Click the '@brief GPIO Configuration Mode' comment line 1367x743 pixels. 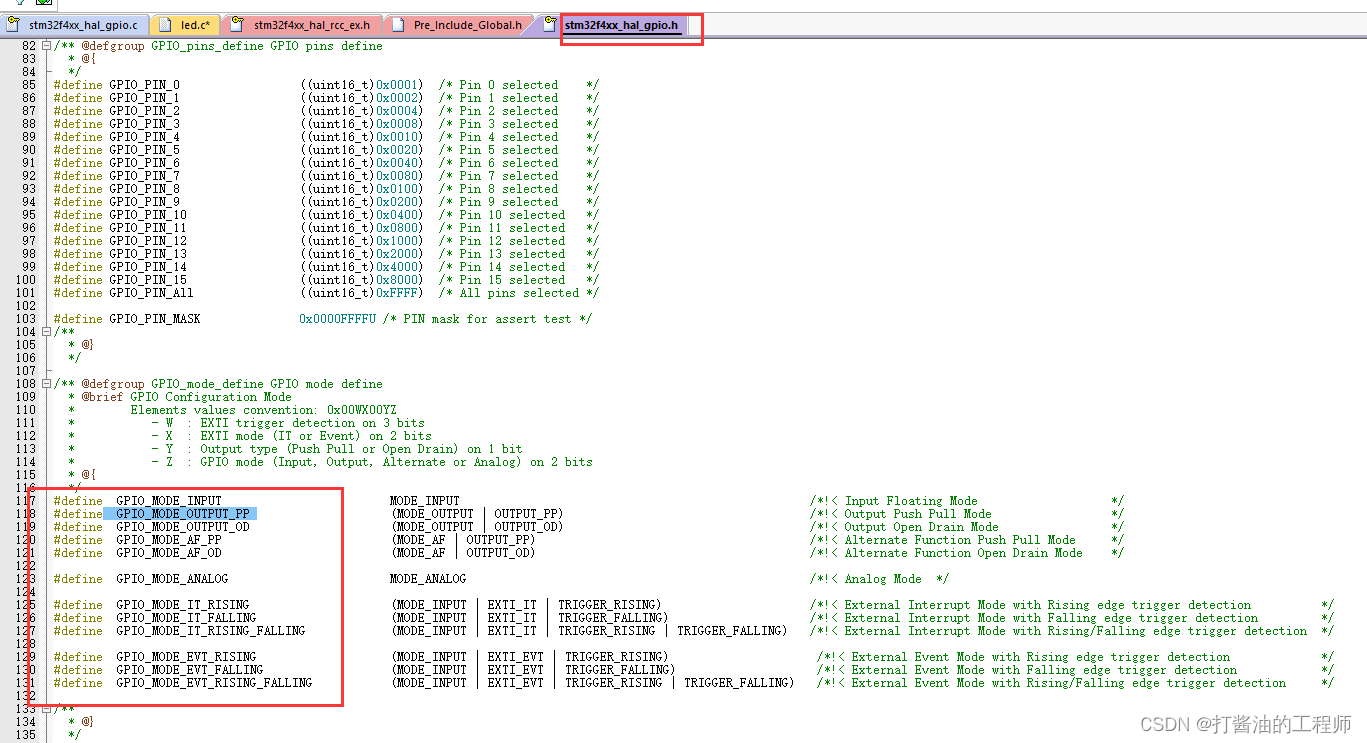[x=187, y=397]
